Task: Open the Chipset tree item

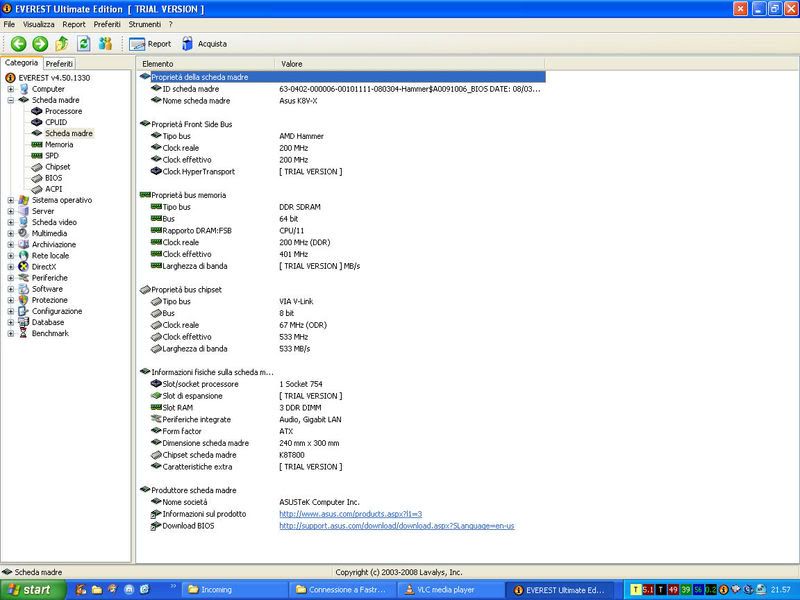Action: point(59,167)
